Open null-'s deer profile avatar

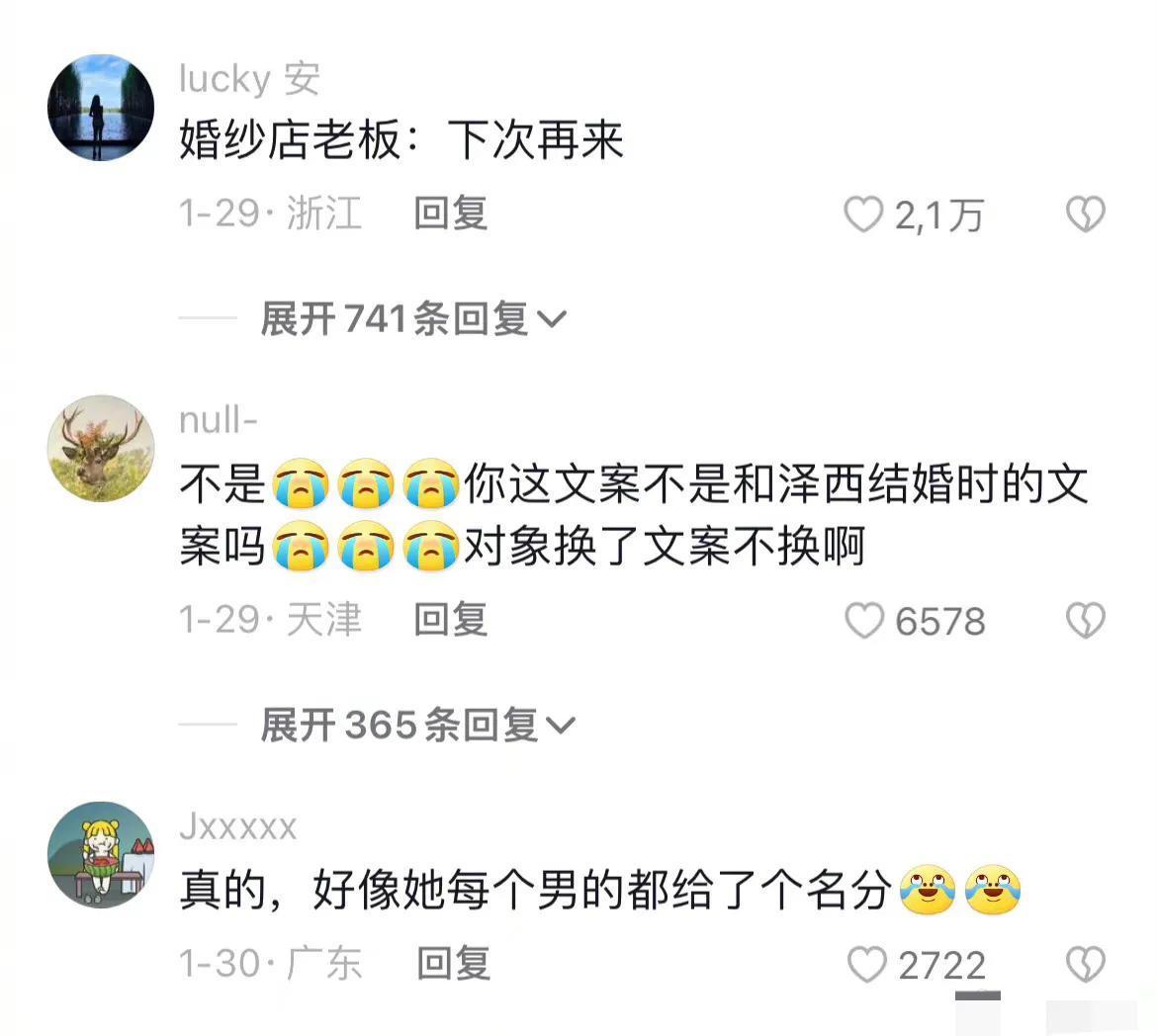(101, 449)
